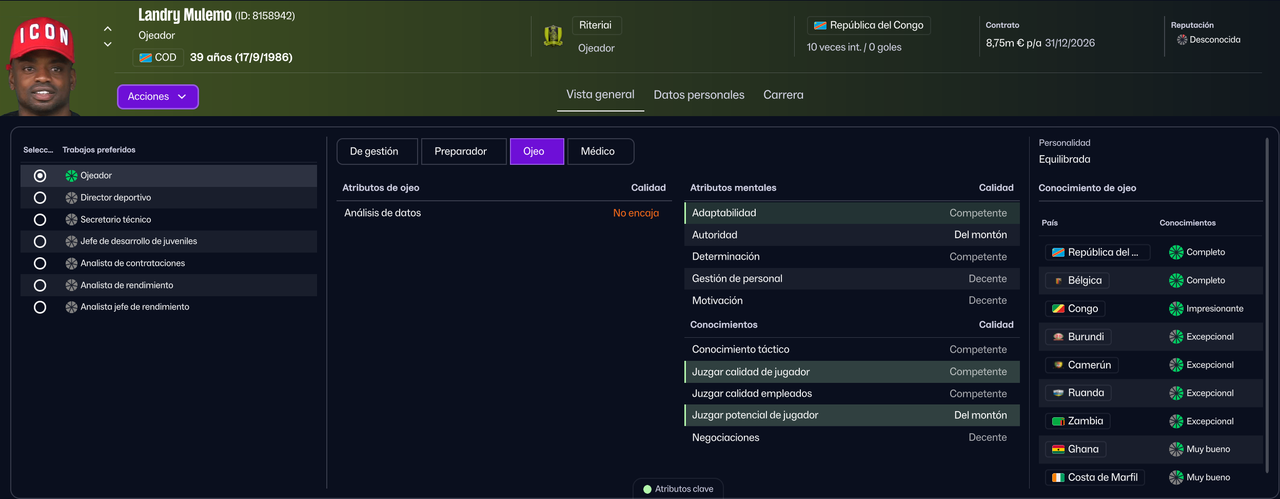Viewport: 1280px width, 499px height.
Task: Click the Riteriai club name button
Action: (597, 25)
